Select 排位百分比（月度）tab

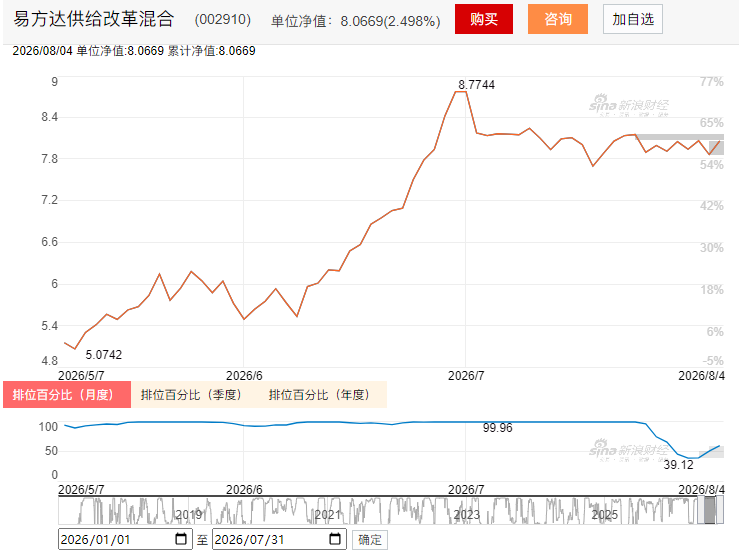67,394
